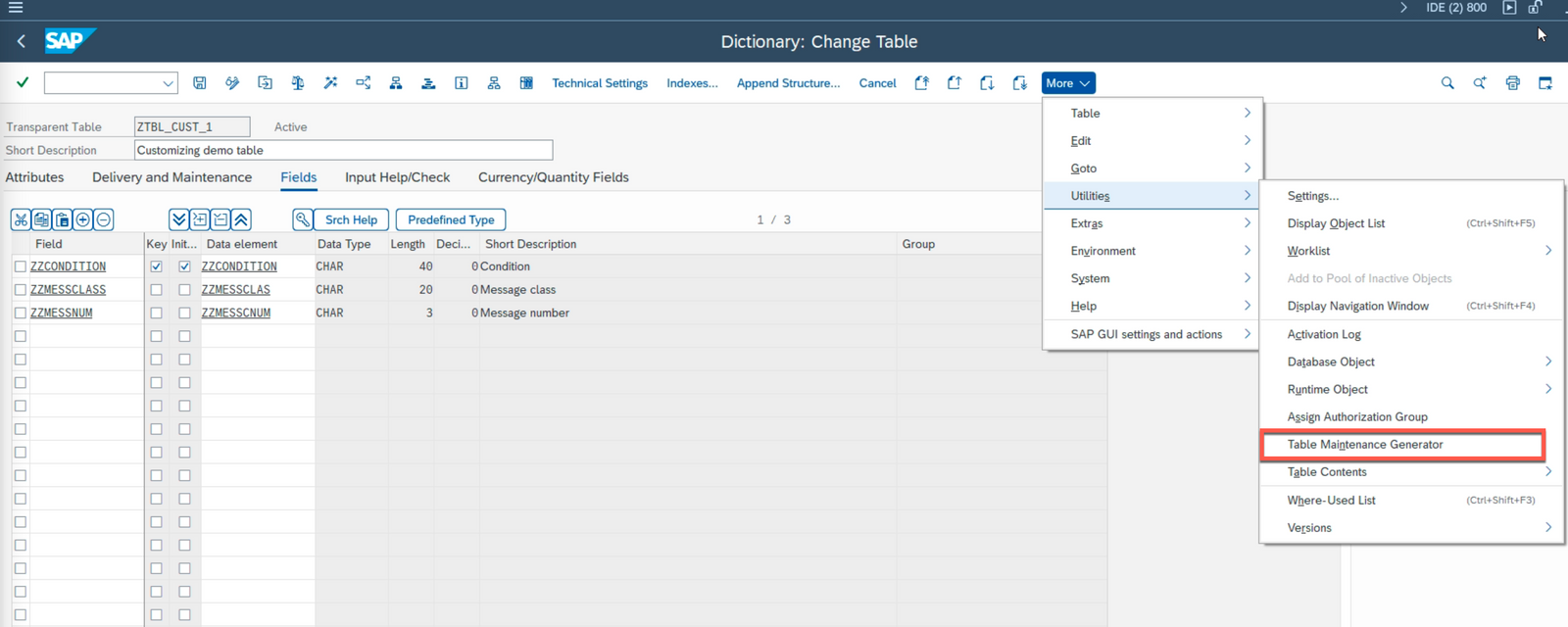Expand the Extras submenu
The width and height of the screenshot is (1568, 627).
(x=1152, y=223)
